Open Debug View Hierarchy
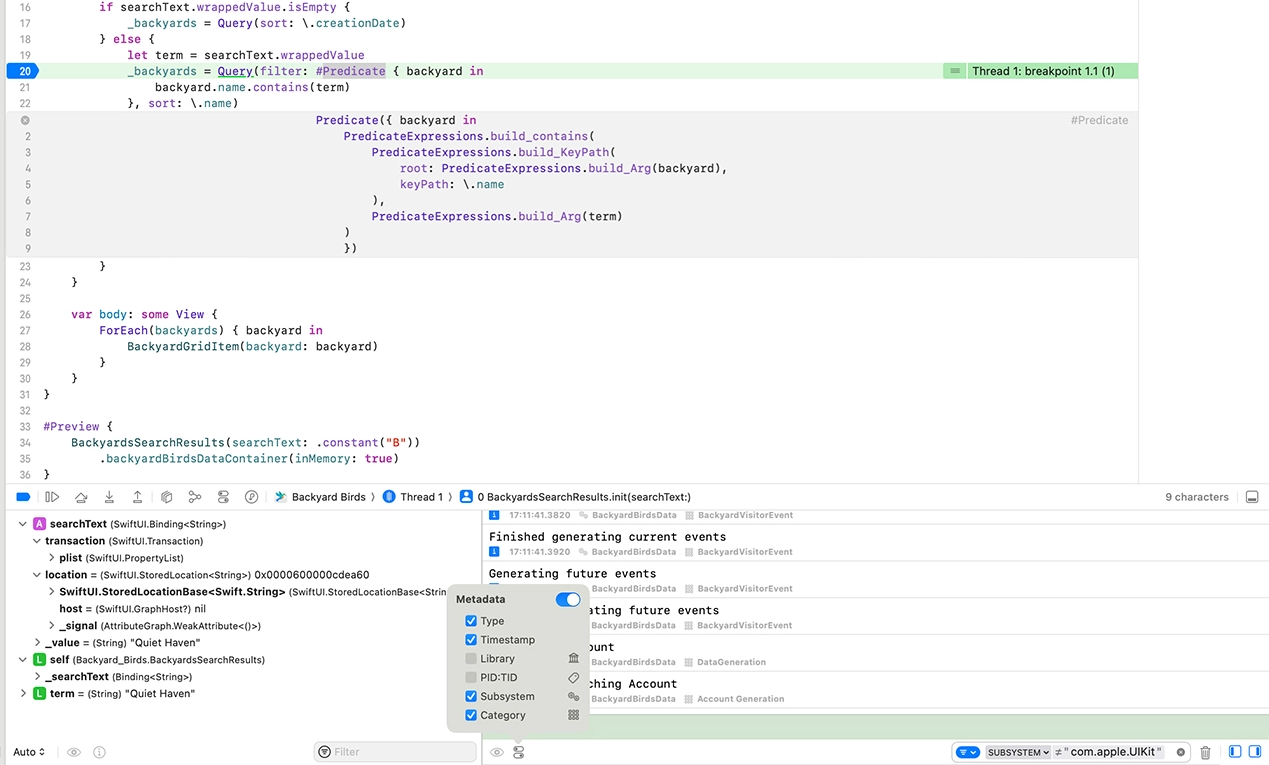The width and height of the screenshot is (1269, 765). point(167,497)
